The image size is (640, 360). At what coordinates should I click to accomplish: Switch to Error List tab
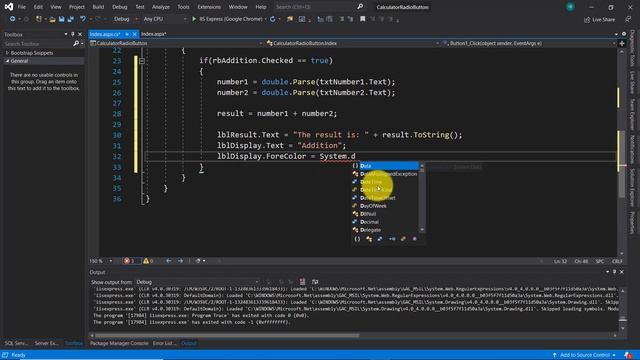click(164, 343)
